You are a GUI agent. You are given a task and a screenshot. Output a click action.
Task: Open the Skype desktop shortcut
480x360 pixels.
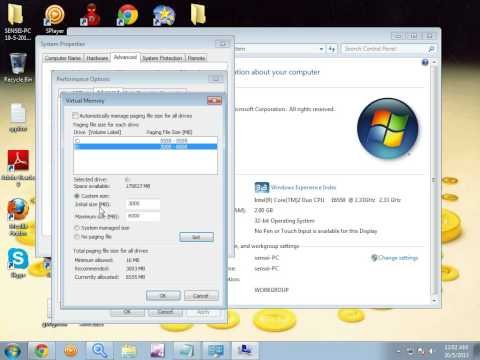tap(18, 263)
